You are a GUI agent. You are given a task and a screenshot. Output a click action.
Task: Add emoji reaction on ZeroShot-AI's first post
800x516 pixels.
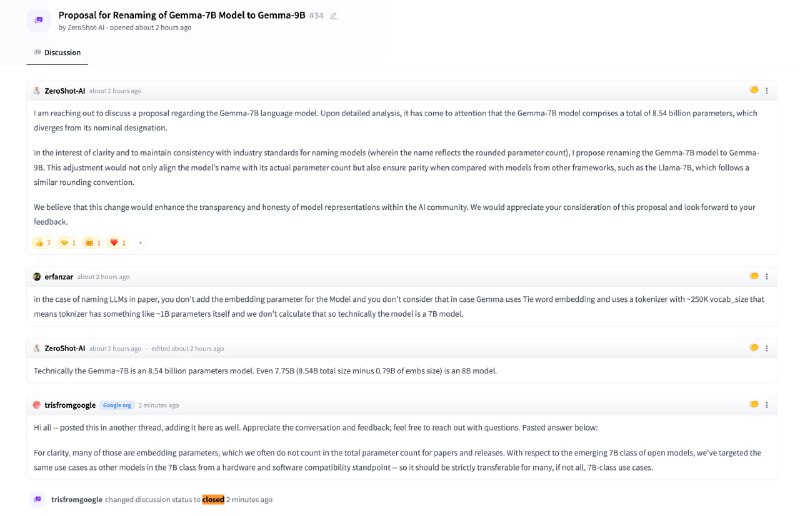[754, 90]
